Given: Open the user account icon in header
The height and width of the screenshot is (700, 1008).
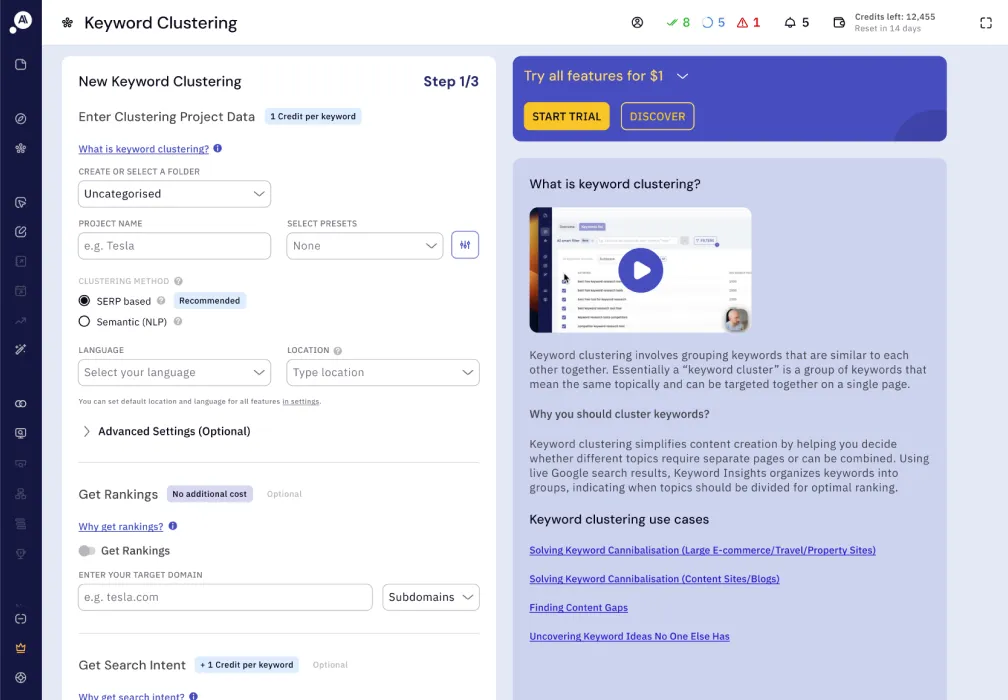Looking at the screenshot, I should pos(637,22).
